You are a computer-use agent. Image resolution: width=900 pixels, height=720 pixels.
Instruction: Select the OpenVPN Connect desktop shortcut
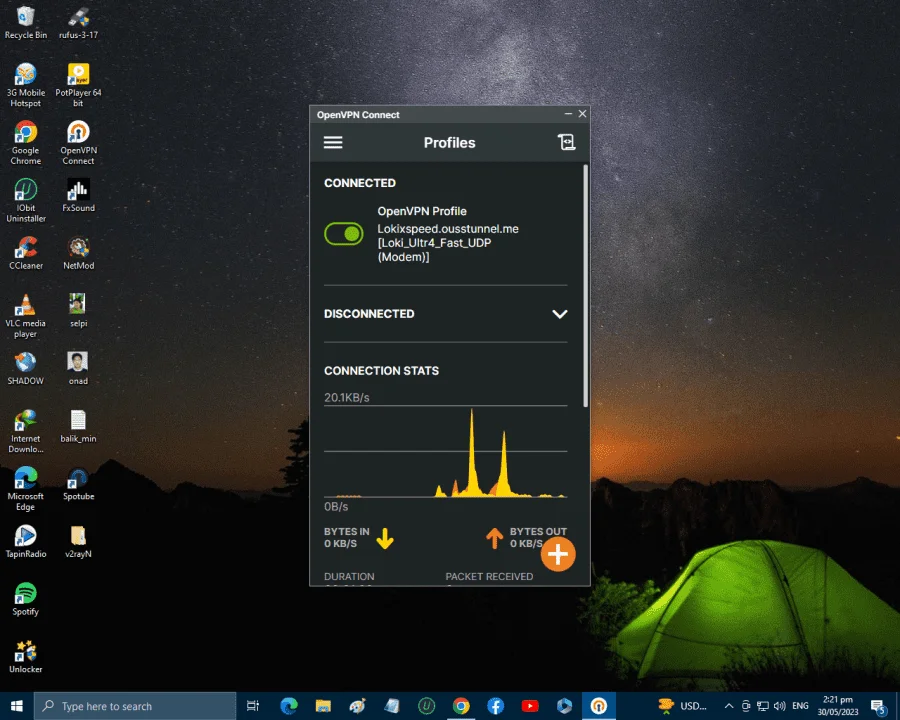[x=79, y=143]
